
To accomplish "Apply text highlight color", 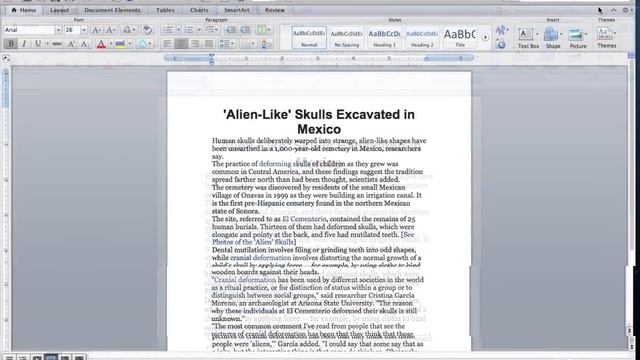I will pos(120,44).
